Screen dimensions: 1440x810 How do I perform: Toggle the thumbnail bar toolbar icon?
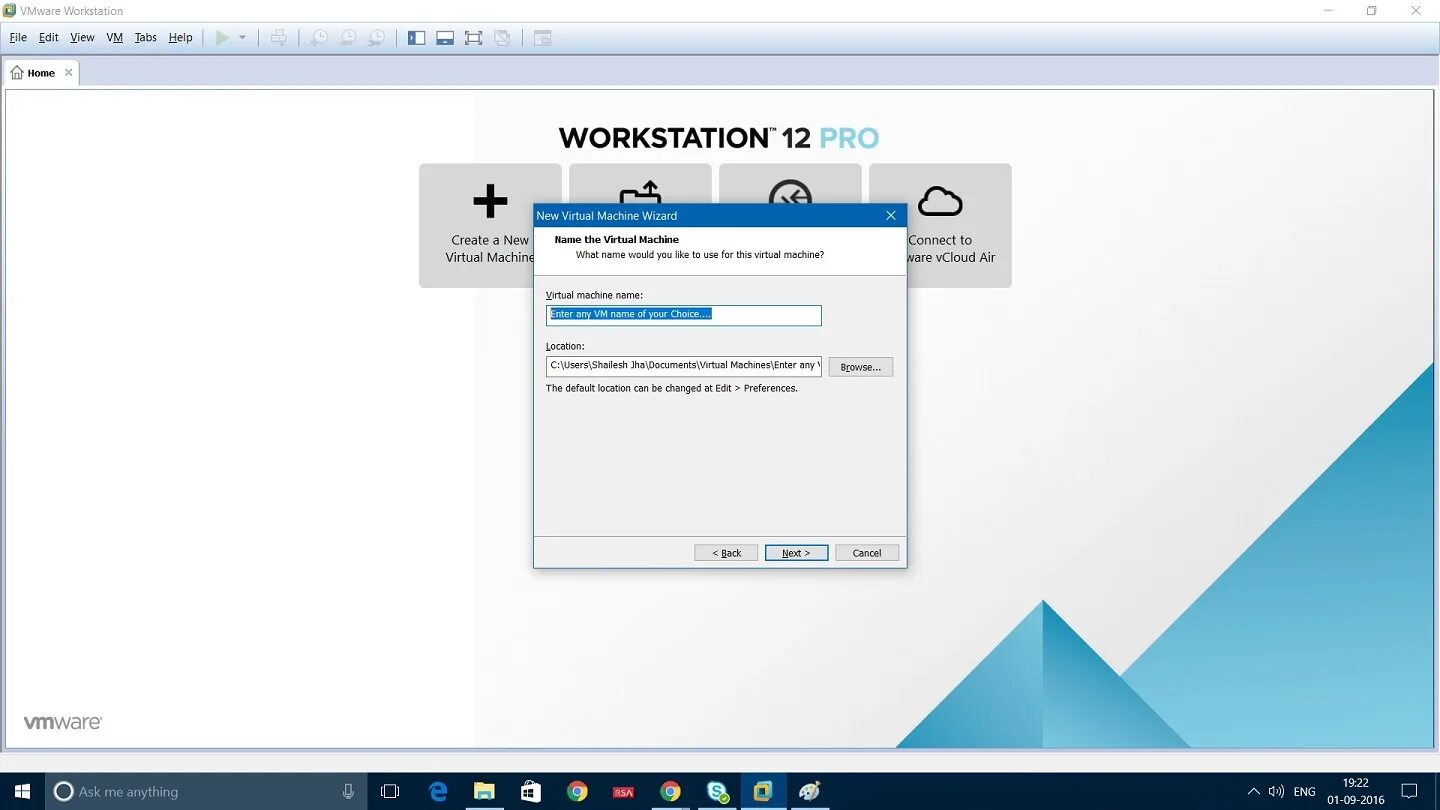click(445, 38)
